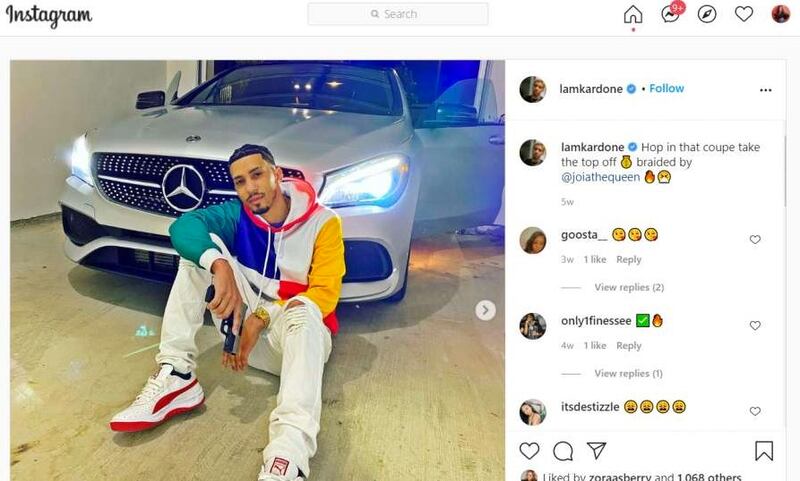Viewport: 800px width, 481px height.
Task: Follow the lamkardone account
Action: click(x=666, y=88)
